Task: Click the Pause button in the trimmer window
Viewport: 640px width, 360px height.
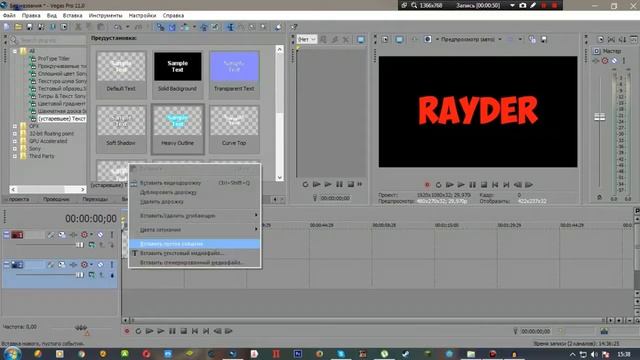Action: coord(339,184)
